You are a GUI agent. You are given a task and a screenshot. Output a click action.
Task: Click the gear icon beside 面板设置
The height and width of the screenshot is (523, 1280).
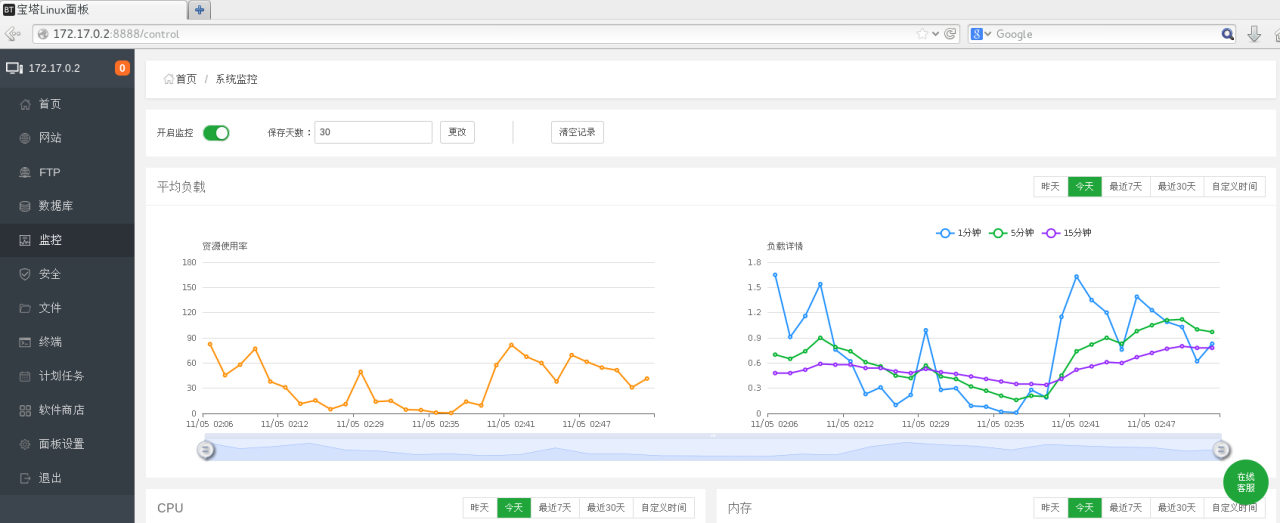tap(24, 444)
